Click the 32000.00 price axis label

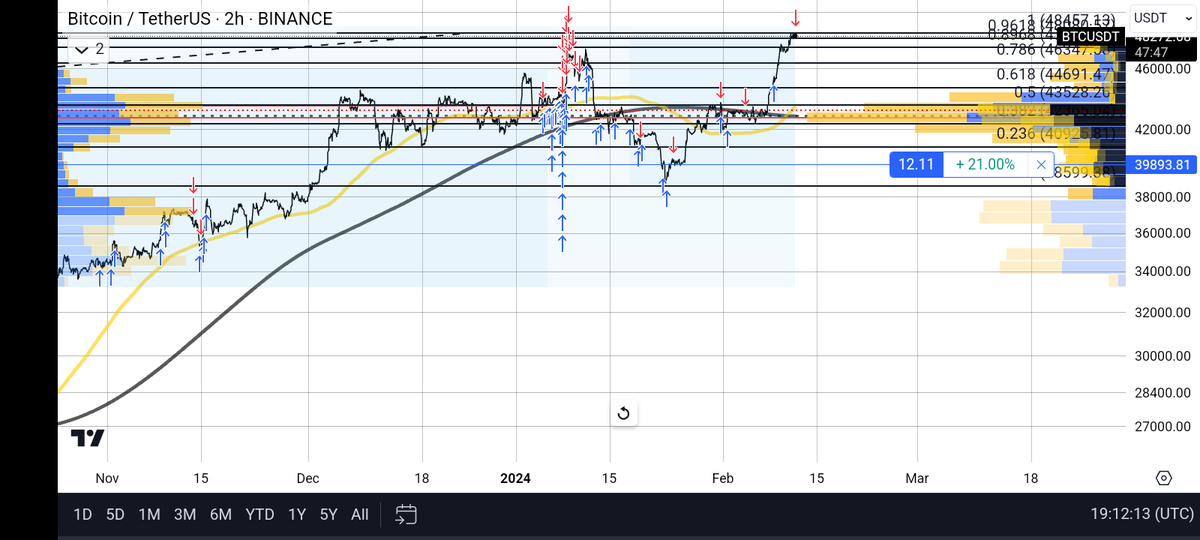(x=1162, y=312)
